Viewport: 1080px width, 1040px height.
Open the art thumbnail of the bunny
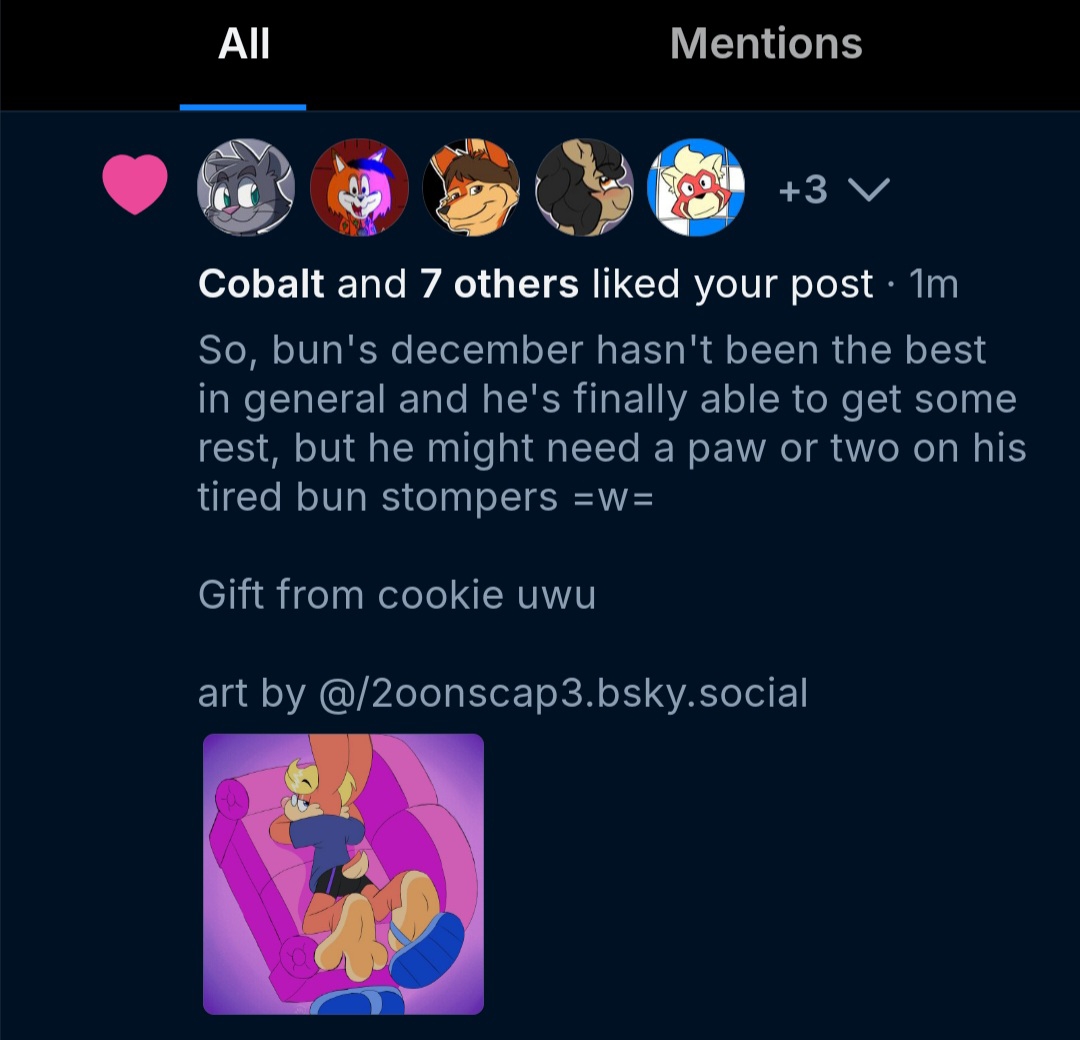pyautogui.click(x=343, y=874)
